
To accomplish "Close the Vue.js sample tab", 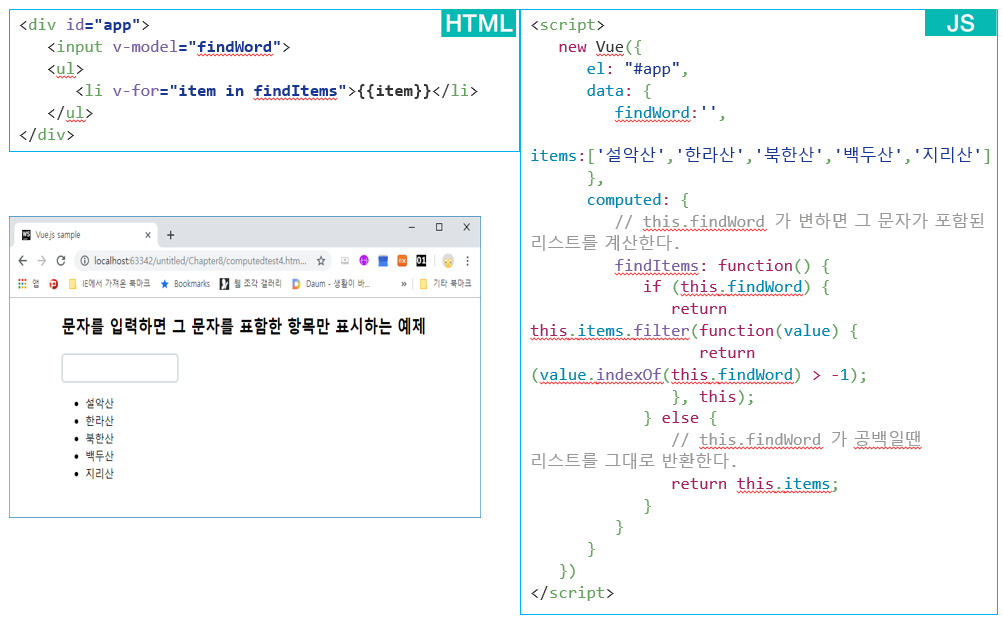I will 148,235.
